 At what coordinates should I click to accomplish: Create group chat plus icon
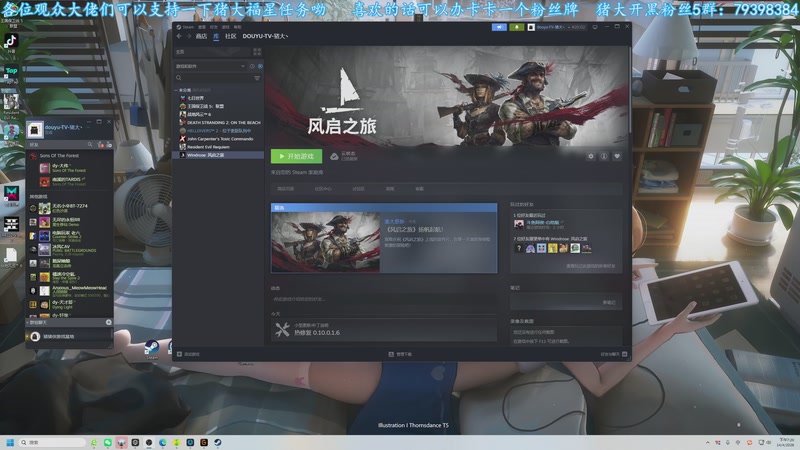coord(109,322)
